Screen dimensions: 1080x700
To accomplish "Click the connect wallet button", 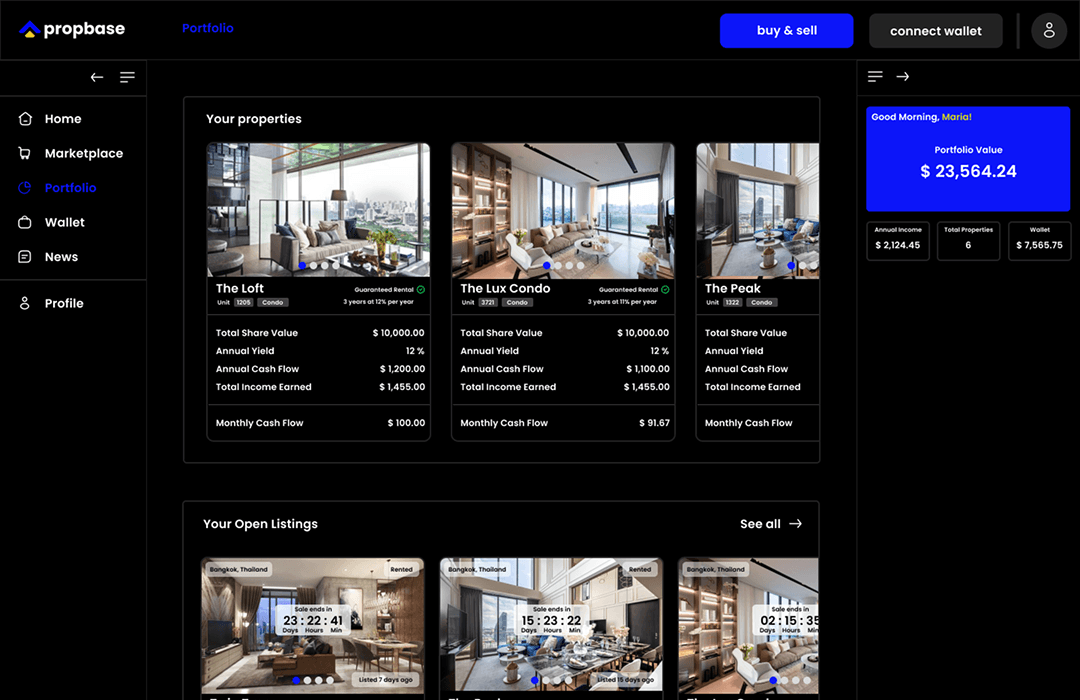I will tap(935, 31).
